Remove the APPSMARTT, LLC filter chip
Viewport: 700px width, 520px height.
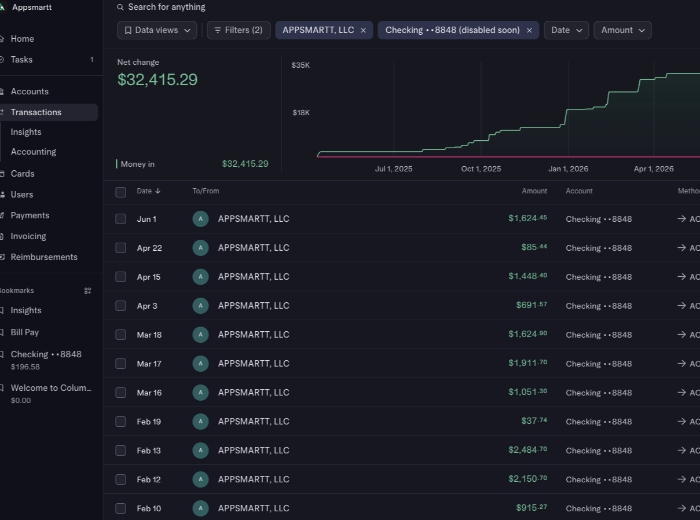pyautogui.click(x=363, y=30)
